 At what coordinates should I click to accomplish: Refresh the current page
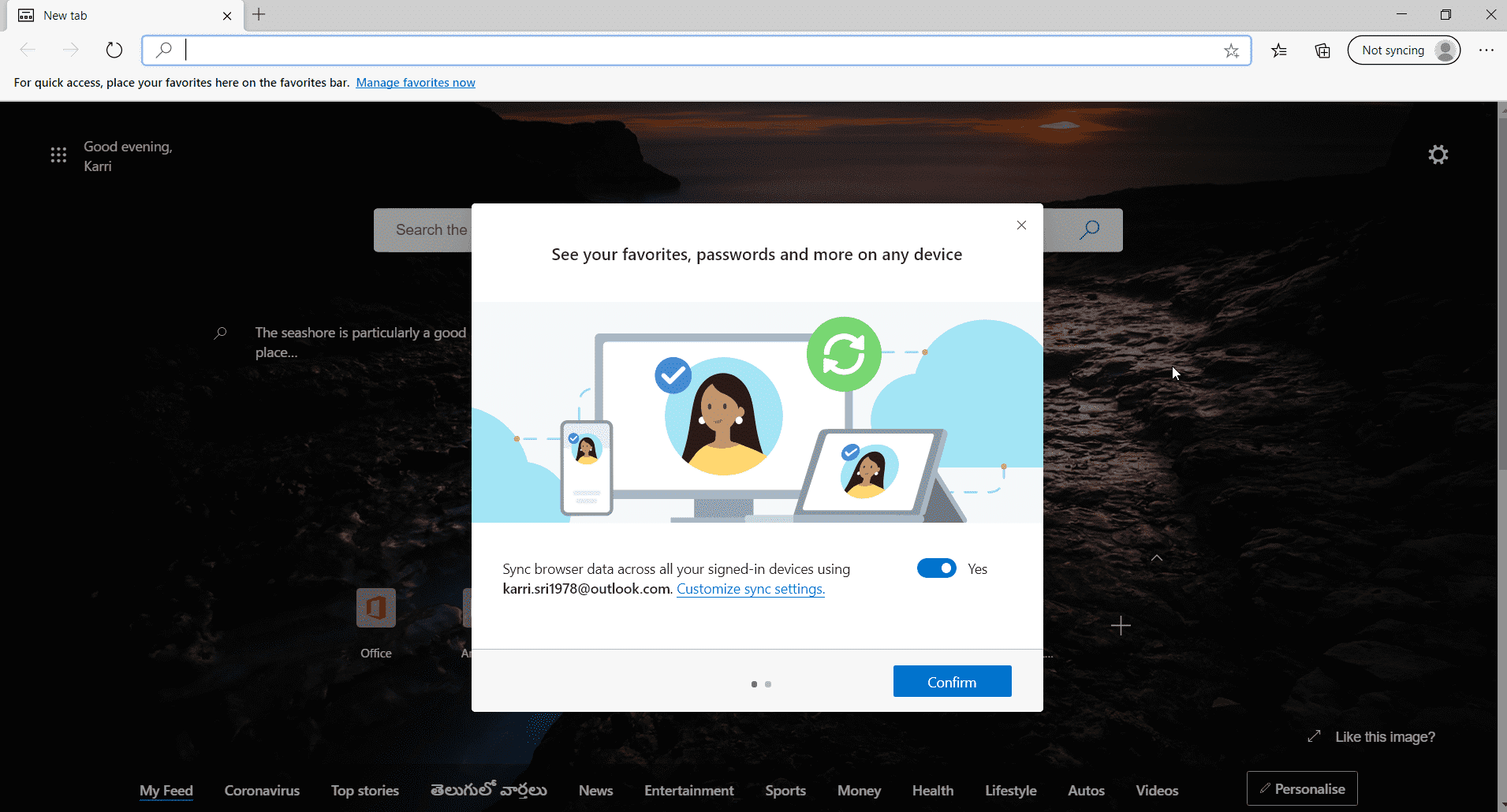click(x=114, y=49)
